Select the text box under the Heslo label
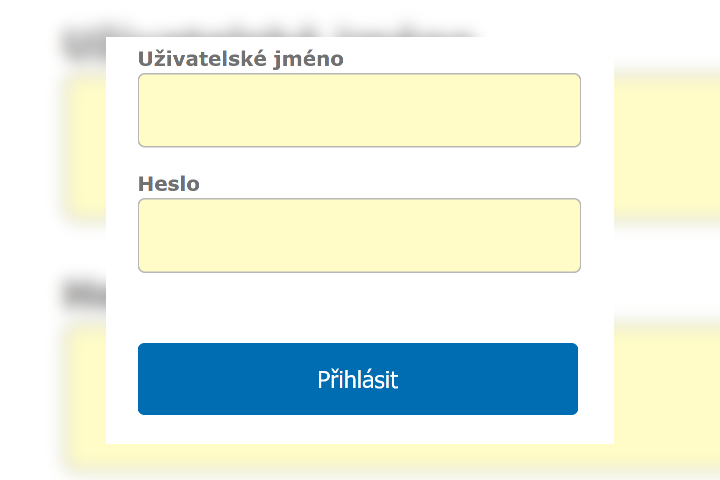Image resolution: width=720 pixels, height=480 pixels. tap(359, 235)
